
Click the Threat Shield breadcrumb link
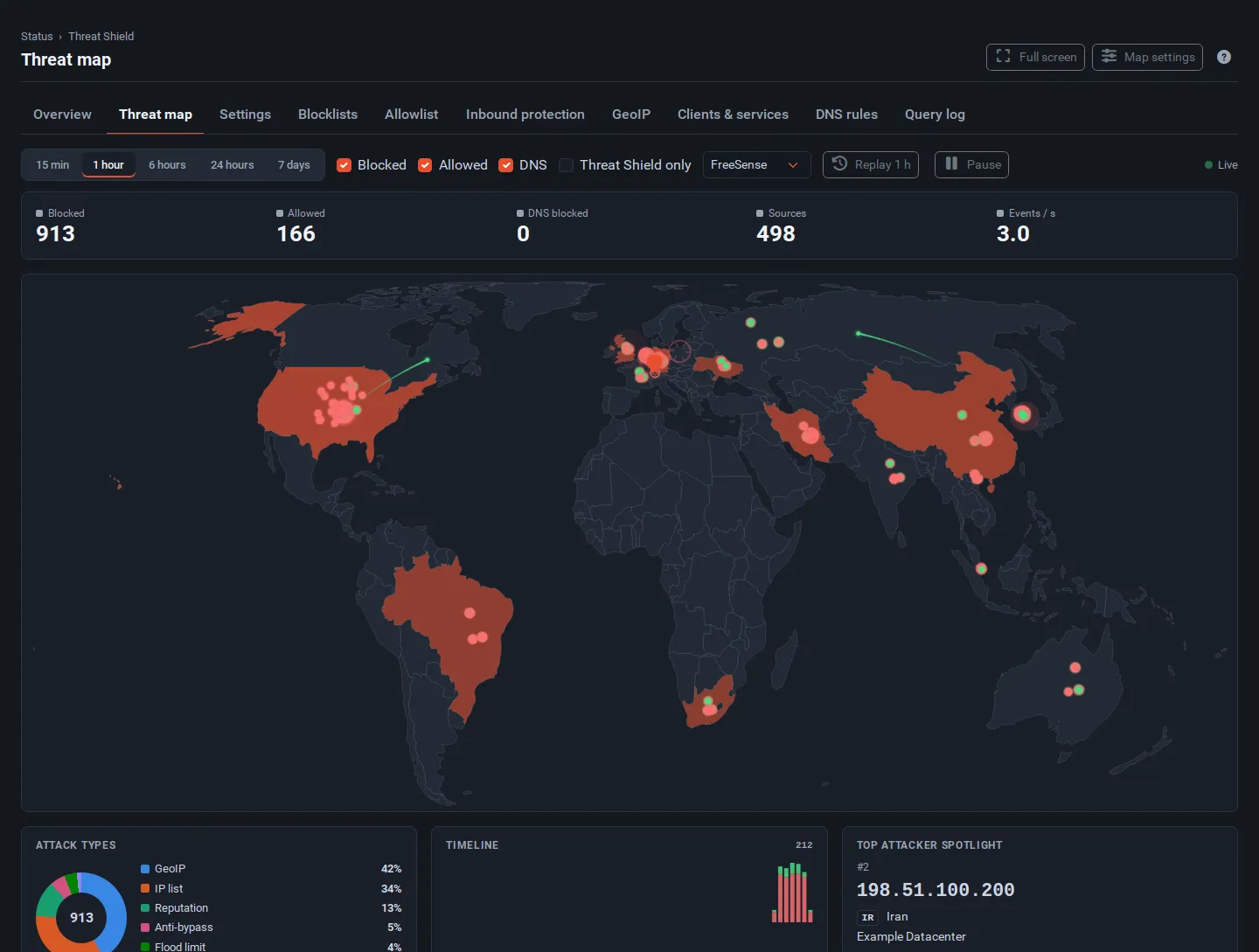[x=101, y=37]
